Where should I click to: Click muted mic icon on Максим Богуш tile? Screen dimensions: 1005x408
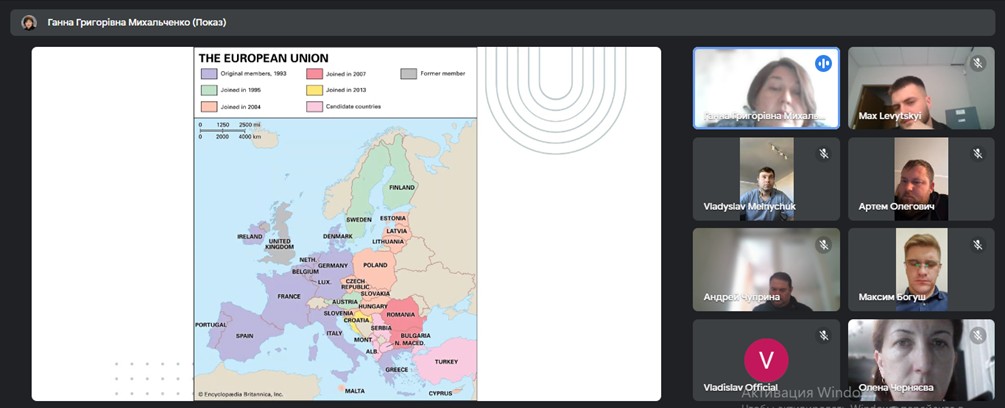(x=977, y=245)
